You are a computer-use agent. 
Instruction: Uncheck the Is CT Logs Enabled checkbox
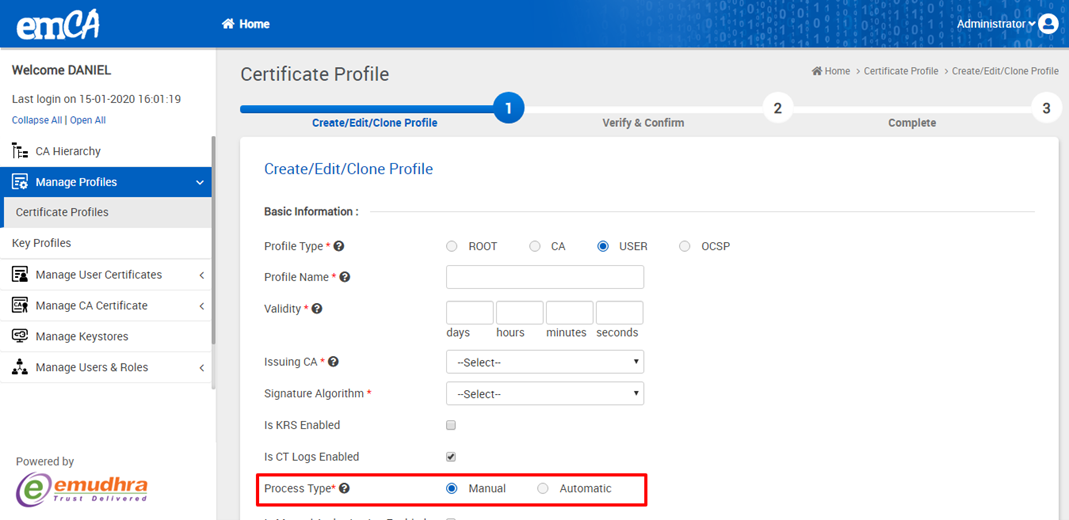[x=451, y=457]
